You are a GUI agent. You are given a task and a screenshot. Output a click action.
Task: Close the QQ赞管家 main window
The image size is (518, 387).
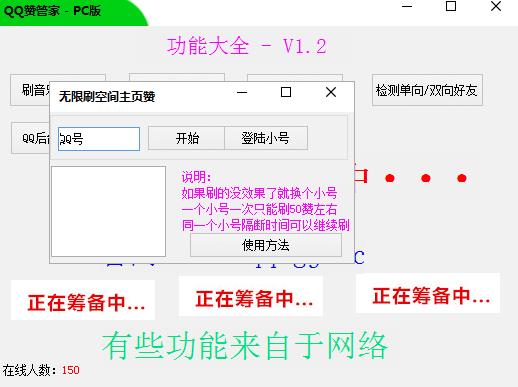pos(496,6)
